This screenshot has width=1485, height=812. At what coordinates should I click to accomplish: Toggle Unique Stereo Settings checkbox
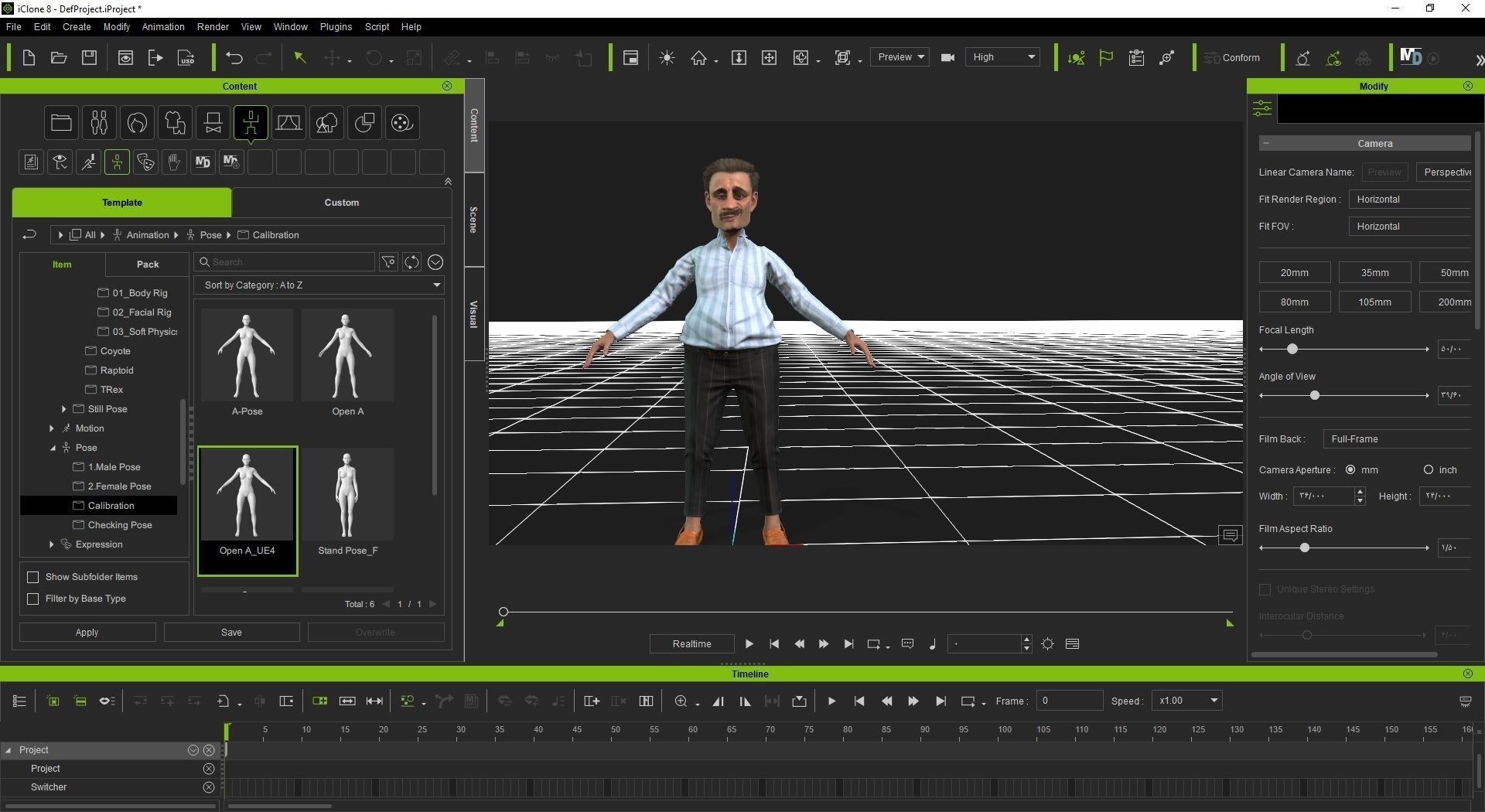[x=1265, y=589]
